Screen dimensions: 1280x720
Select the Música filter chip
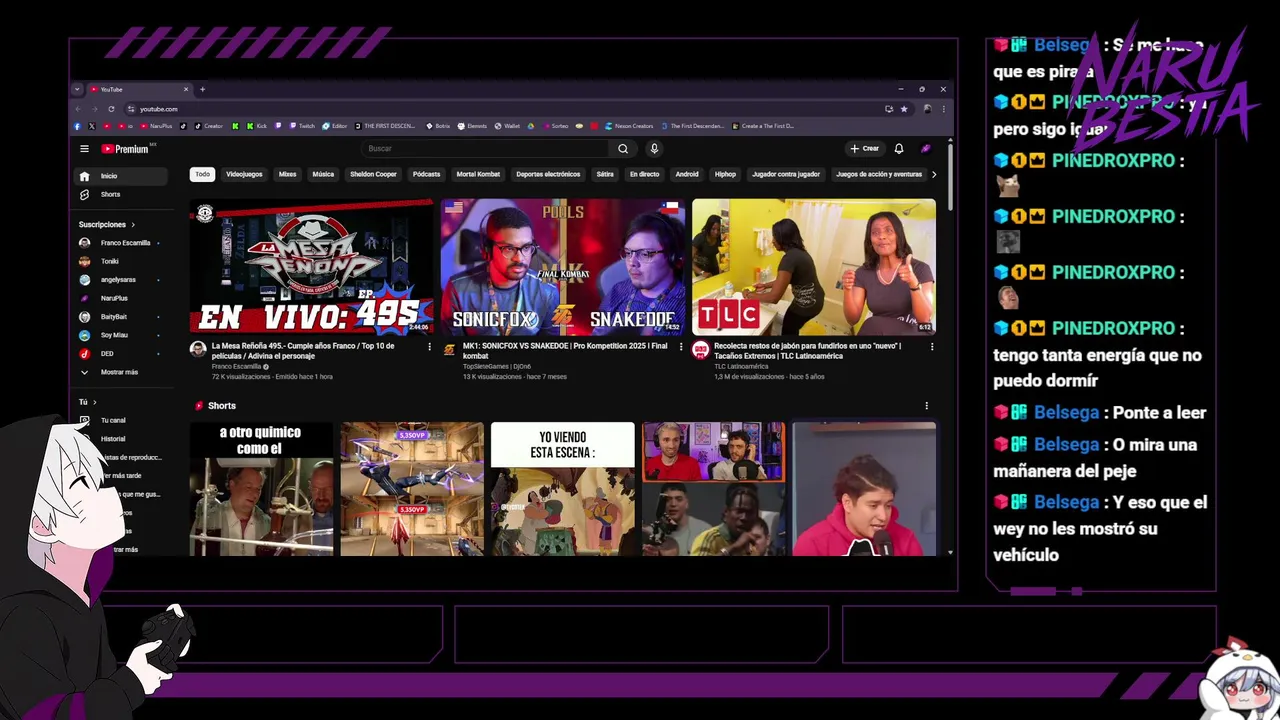(x=323, y=174)
